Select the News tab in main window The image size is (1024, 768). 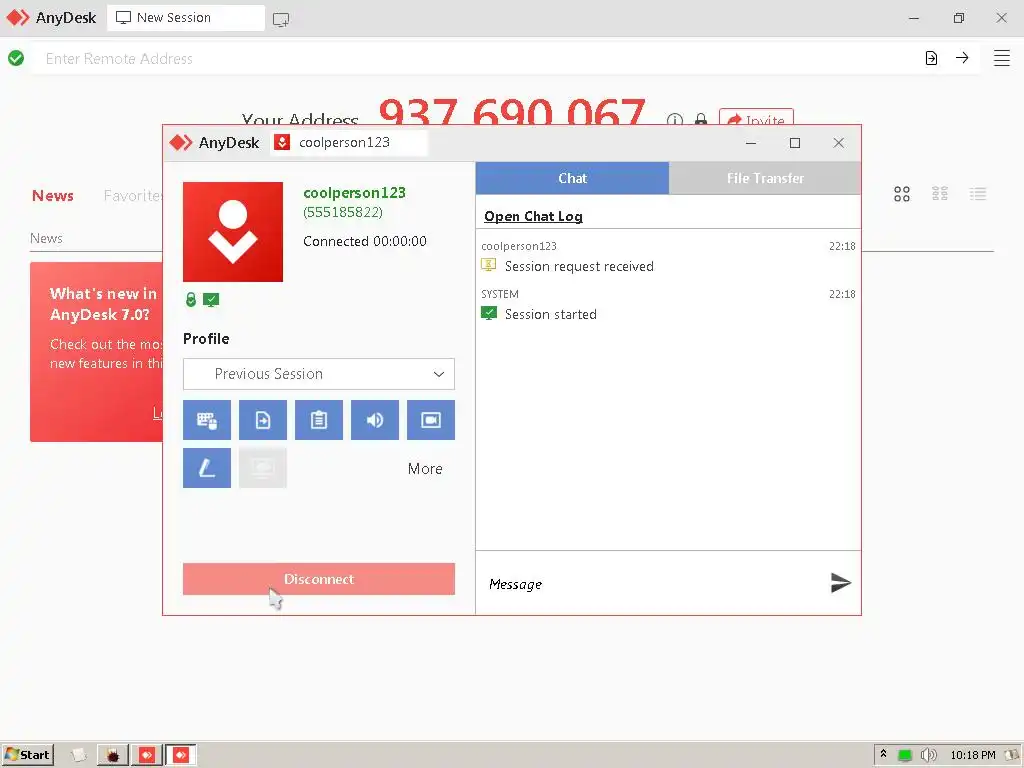(x=53, y=195)
